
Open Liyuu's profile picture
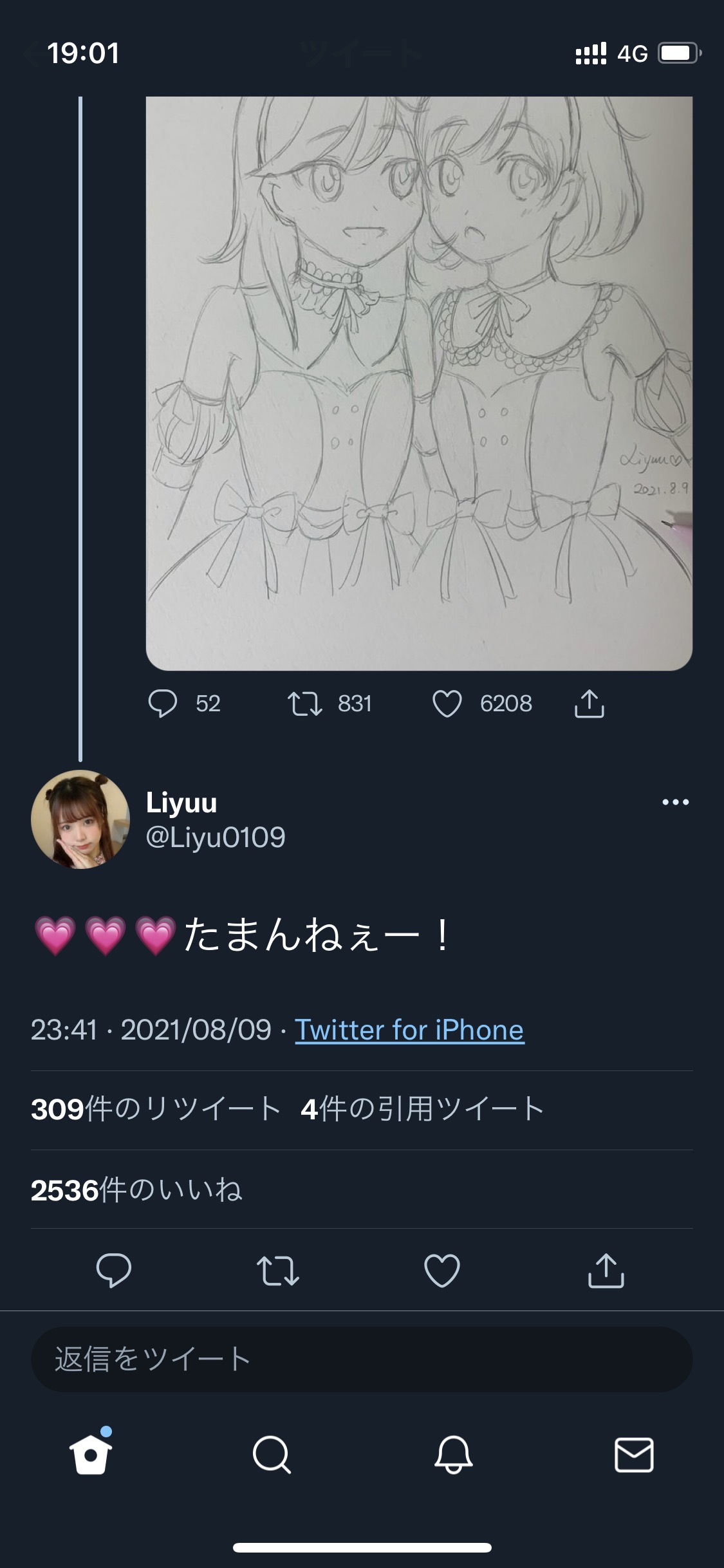pyautogui.click(x=80, y=819)
